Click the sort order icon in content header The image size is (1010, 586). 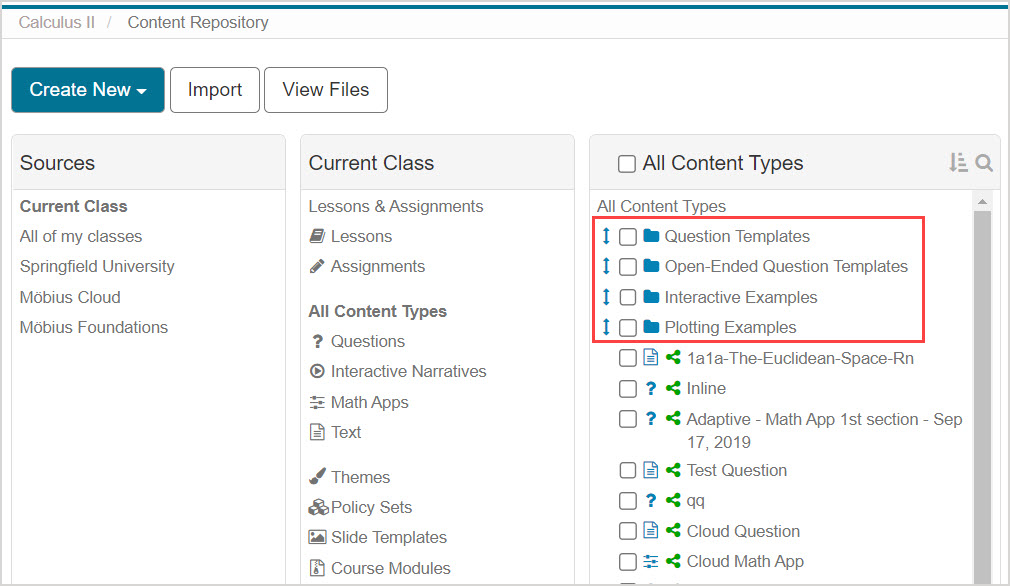point(958,163)
